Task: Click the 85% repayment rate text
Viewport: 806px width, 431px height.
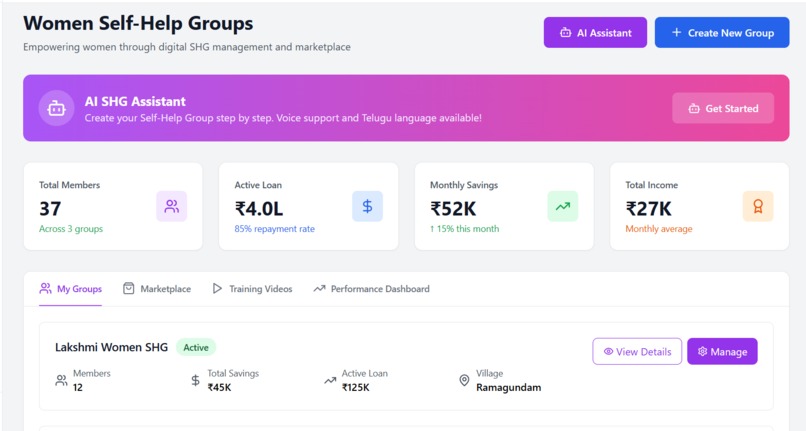Action: click(274, 229)
